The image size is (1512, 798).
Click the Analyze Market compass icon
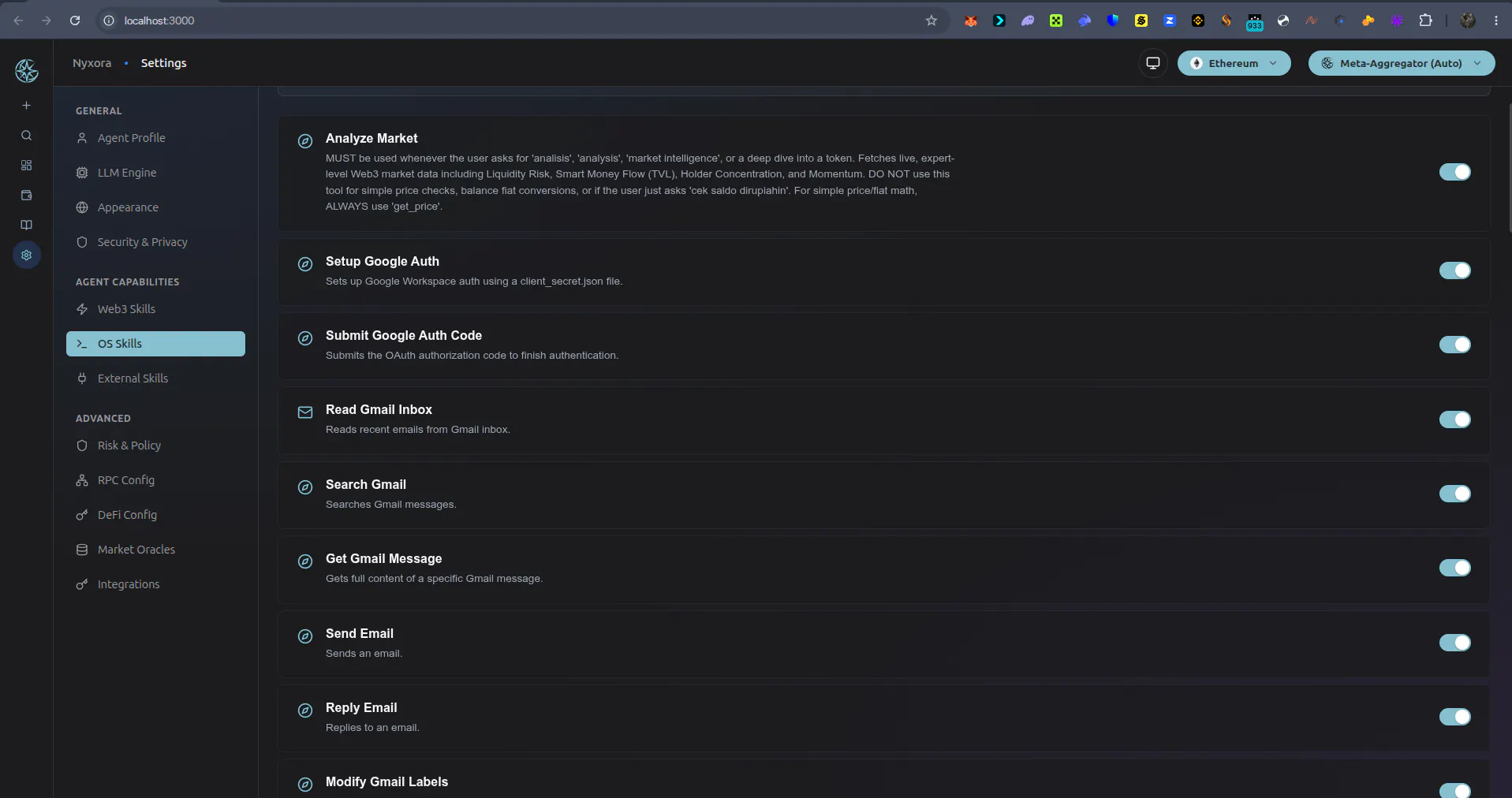[x=305, y=141]
